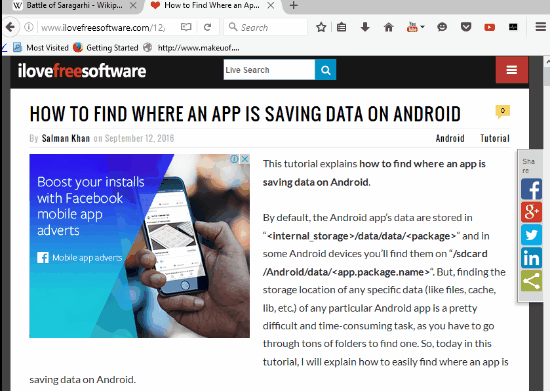Share article on Google Plus
Viewport: 550px width, 391px height.
pos(531,212)
